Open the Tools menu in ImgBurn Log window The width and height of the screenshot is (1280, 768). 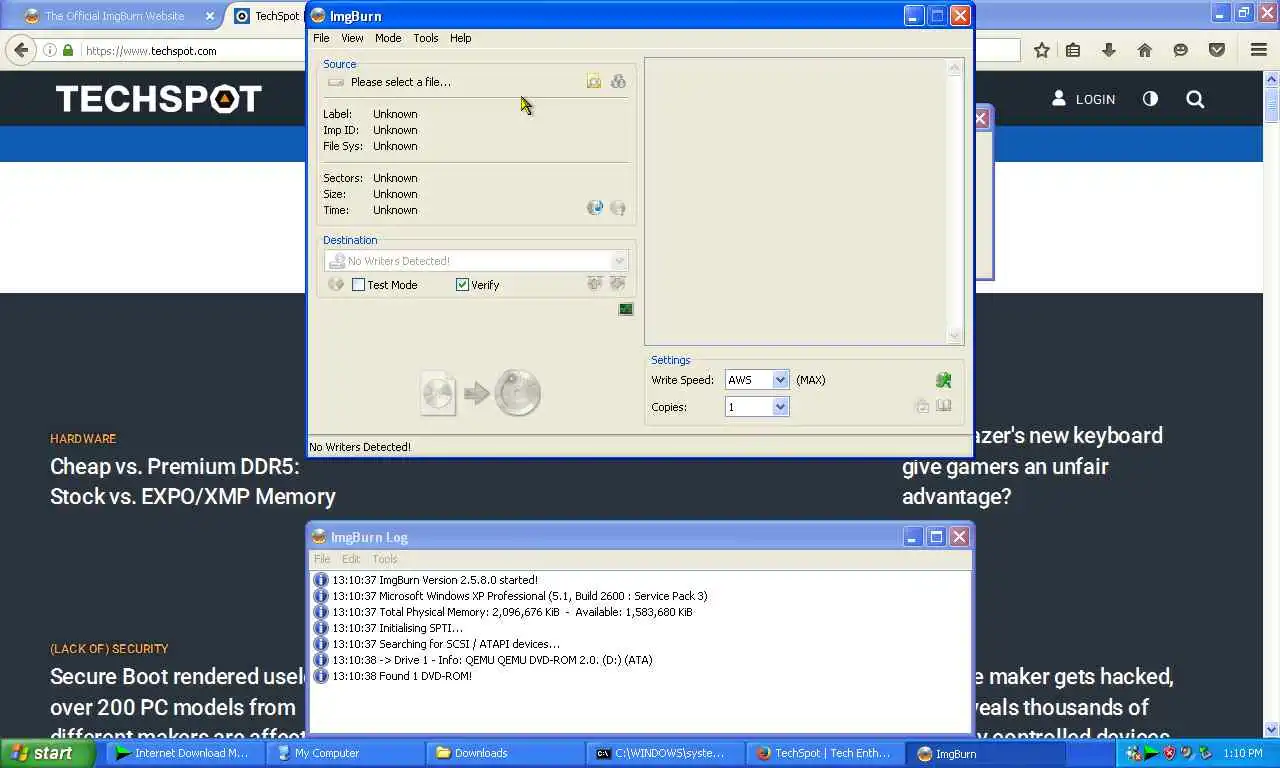click(385, 559)
